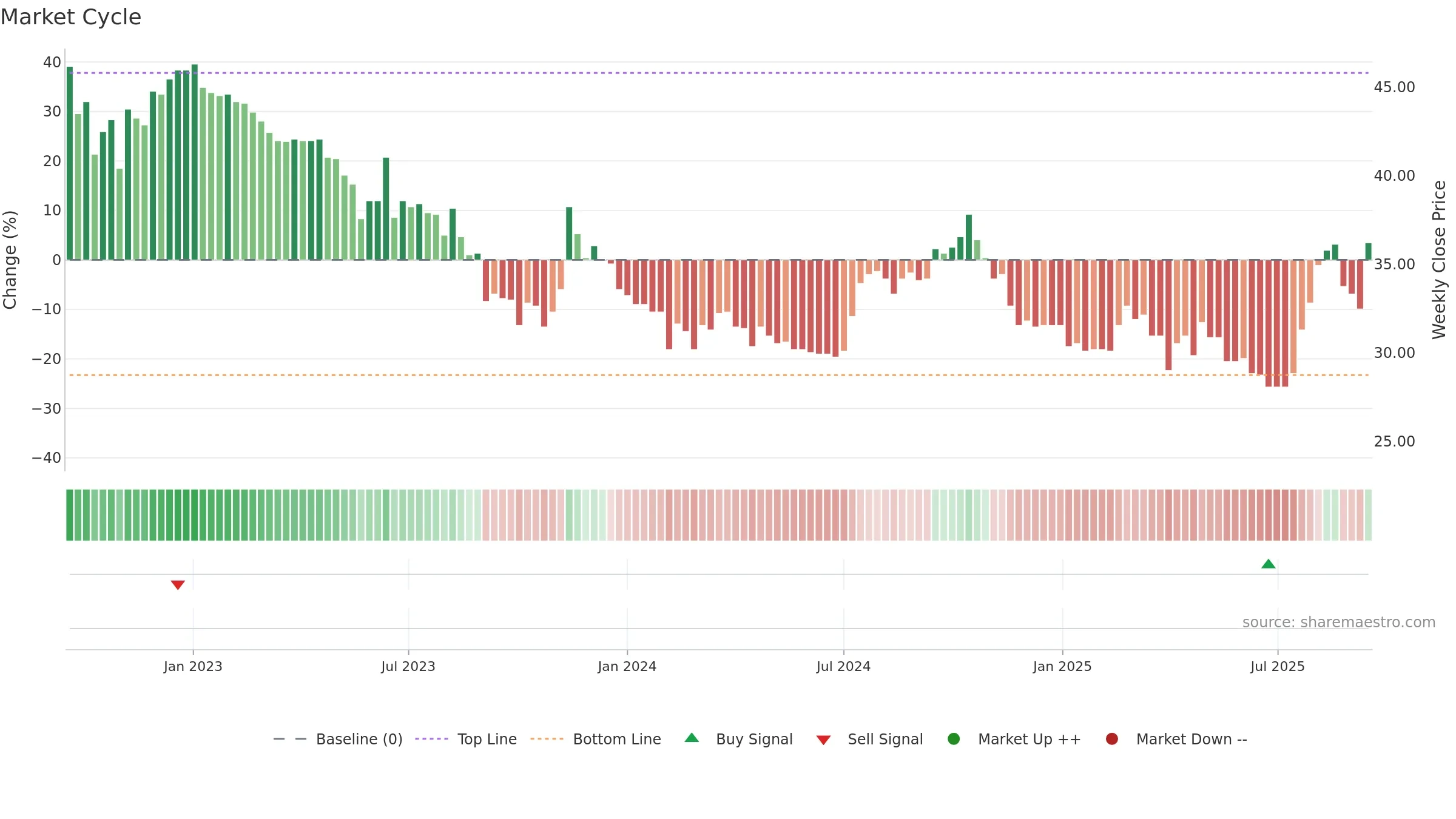Viewport: 1456px width, 819px height.
Task: Click the 30 tick on Change axis
Action: coord(52,111)
